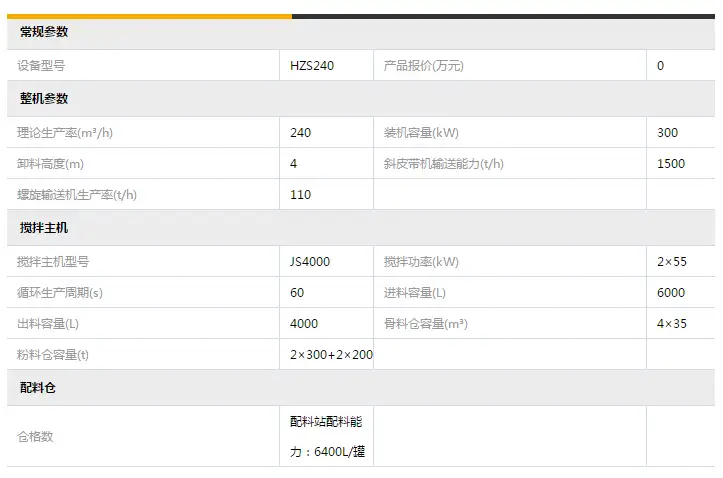Select the HZS240 equipment model value
The height and width of the screenshot is (478, 723).
[312, 66]
